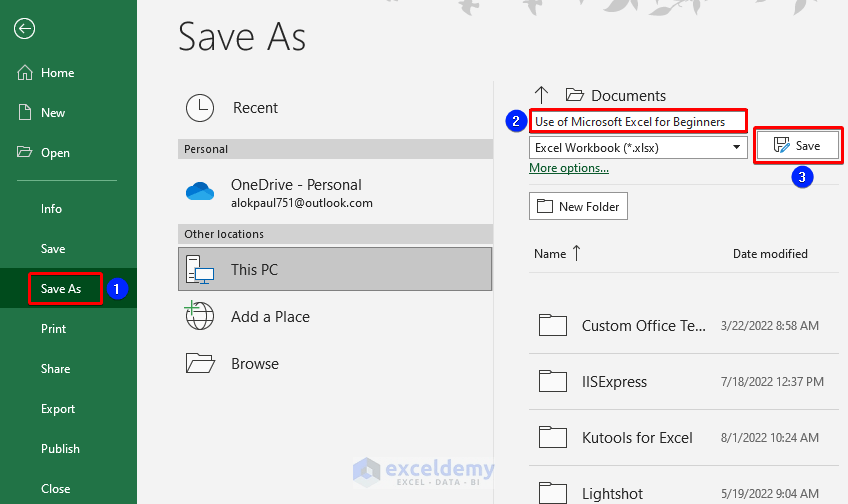
Task: Click the date 5/19/2022 9:04 AM
Action: 770,493
